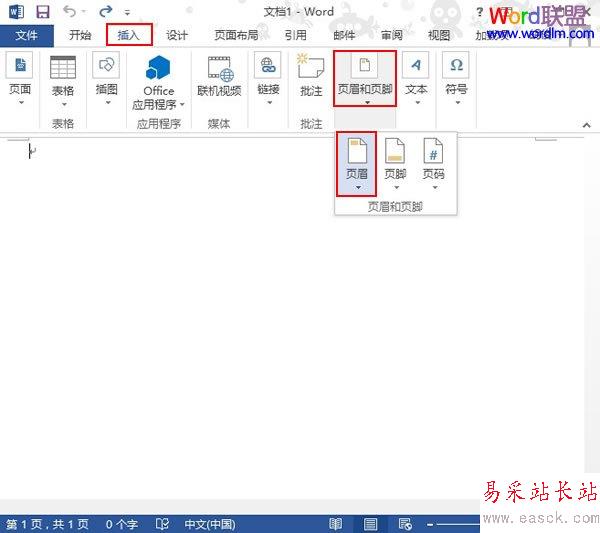
Task: Select the 插入 (Insert) tab
Action: pos(129,35)
